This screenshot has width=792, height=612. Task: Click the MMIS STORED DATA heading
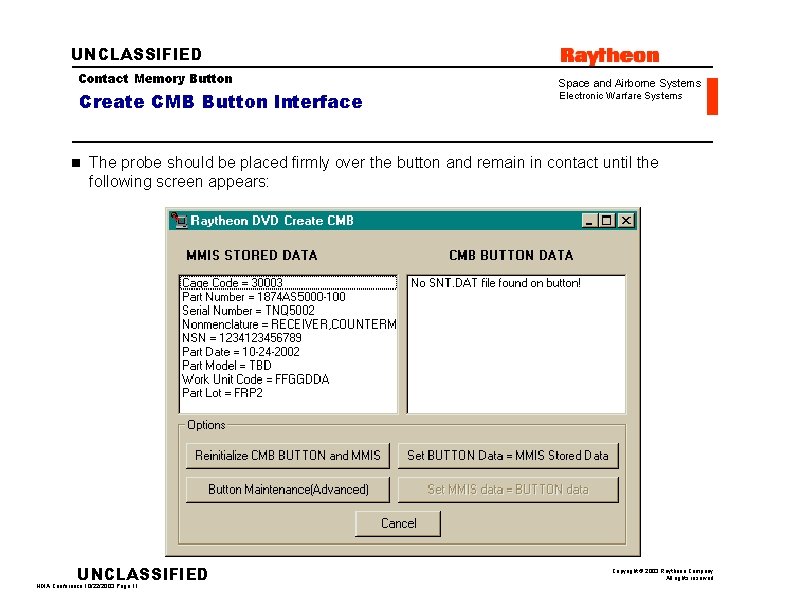click(x=252, y=256)
